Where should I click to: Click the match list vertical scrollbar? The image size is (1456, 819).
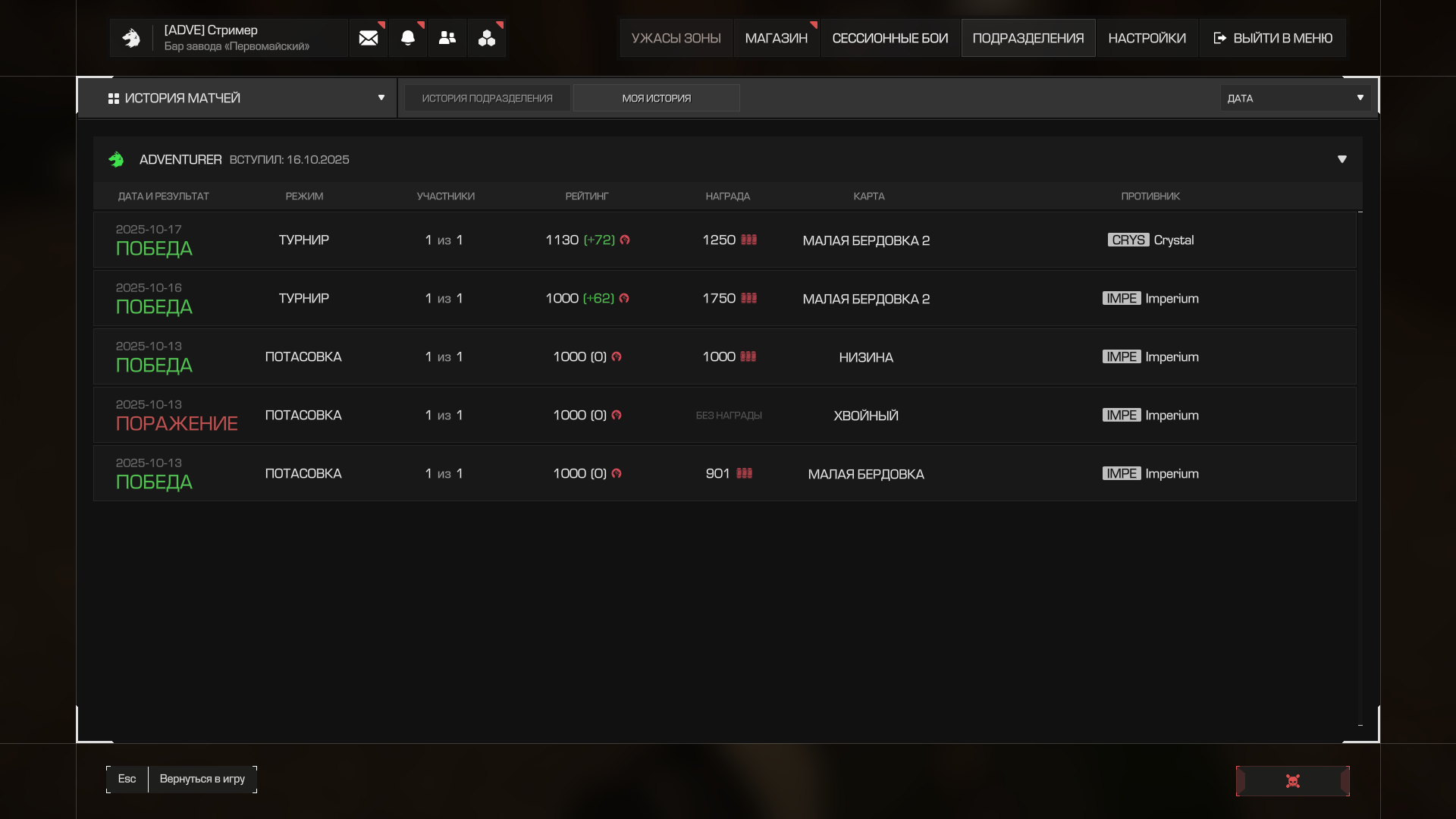coord(1360,455)
